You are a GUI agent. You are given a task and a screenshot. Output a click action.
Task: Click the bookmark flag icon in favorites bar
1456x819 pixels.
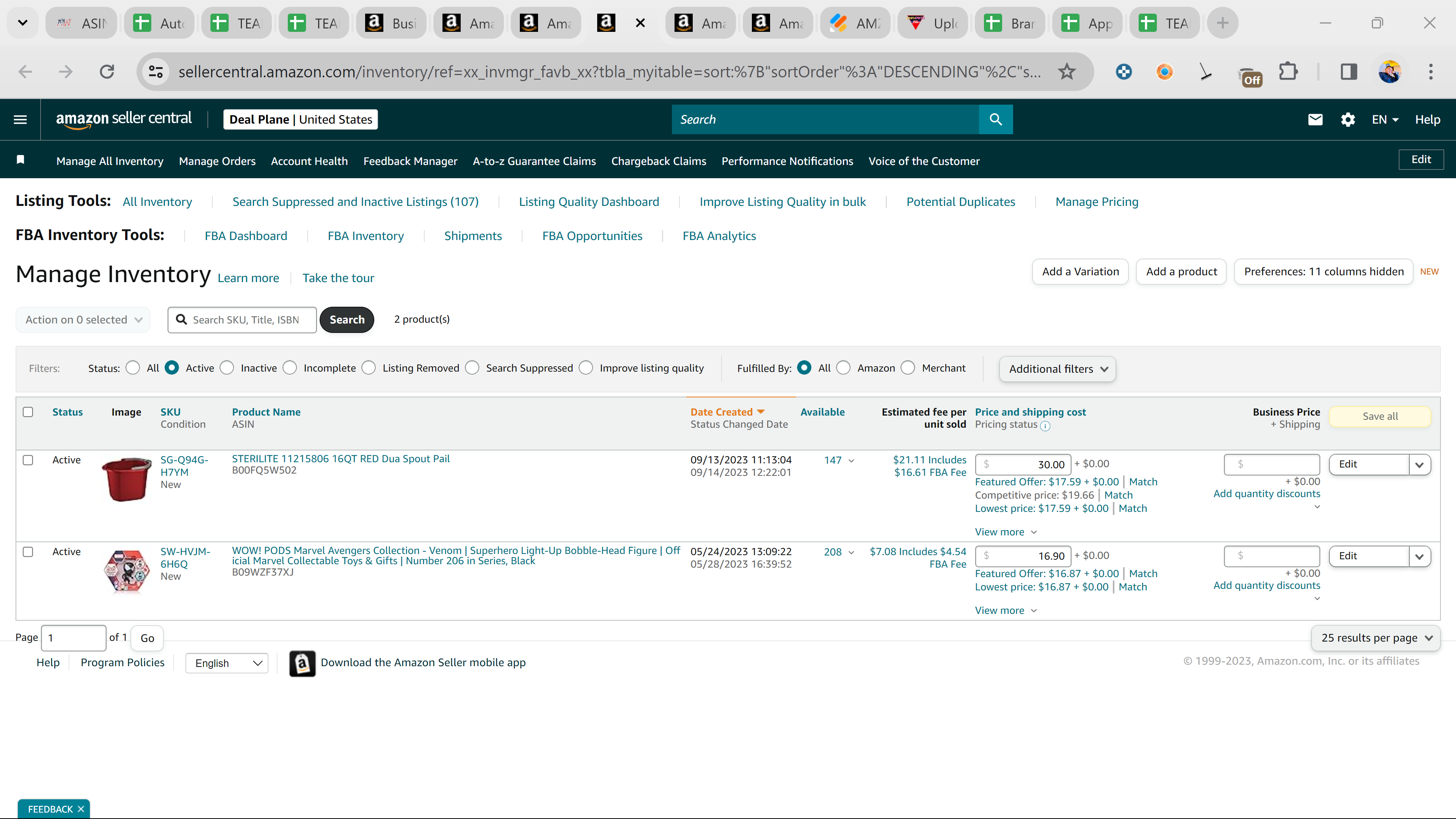[x=20, y=159]
